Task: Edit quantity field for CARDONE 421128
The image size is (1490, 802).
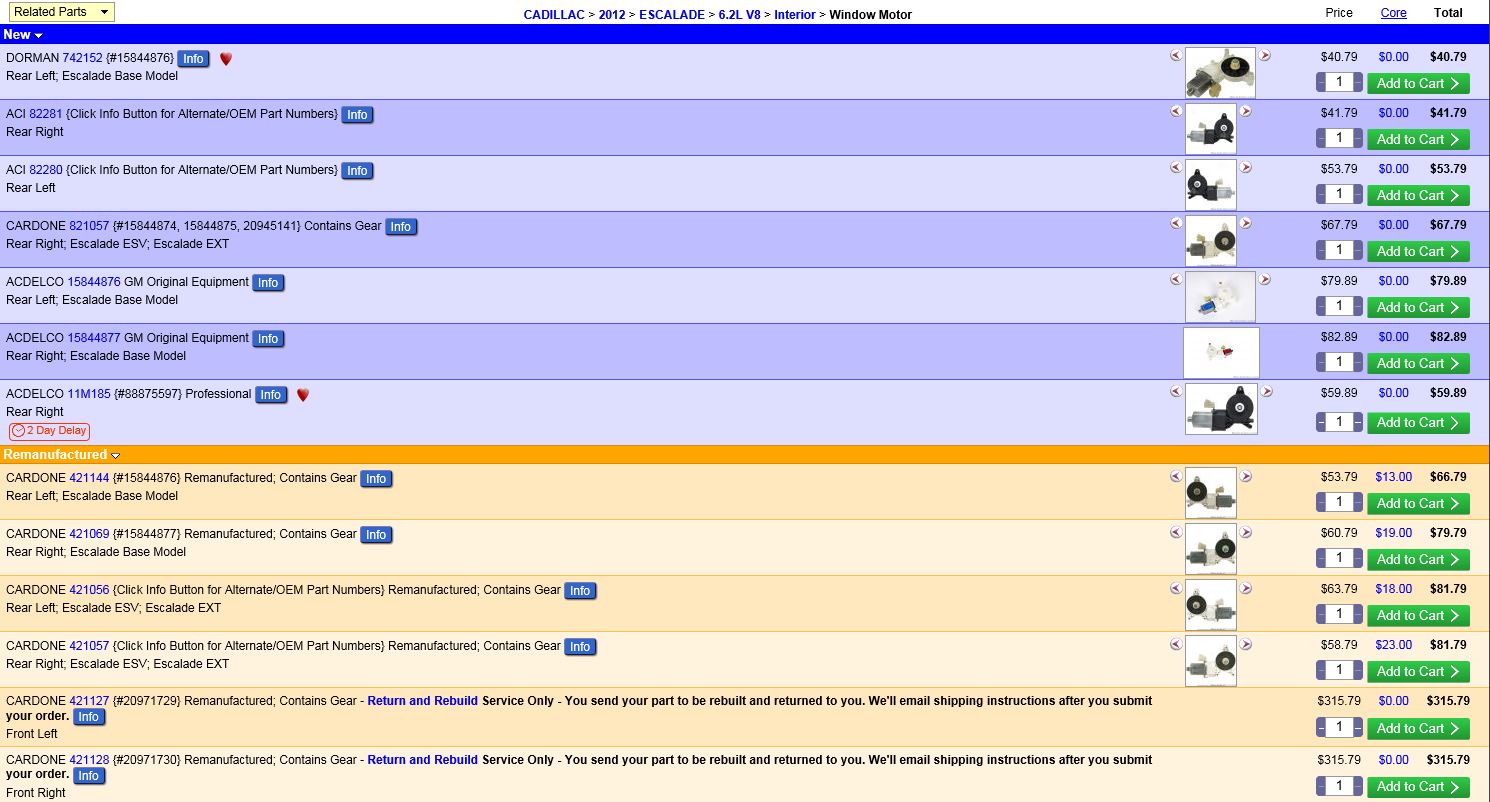Action: pyautogui.click(x=1339, y=786)
